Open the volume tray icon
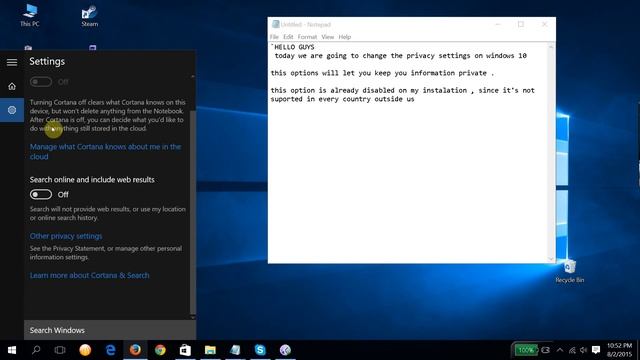 [584, 350]
